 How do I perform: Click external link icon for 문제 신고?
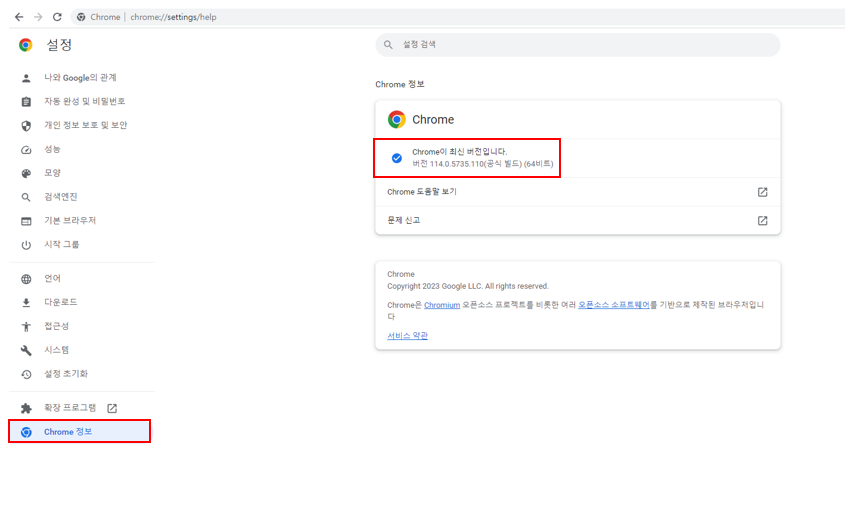click(763, 220)
